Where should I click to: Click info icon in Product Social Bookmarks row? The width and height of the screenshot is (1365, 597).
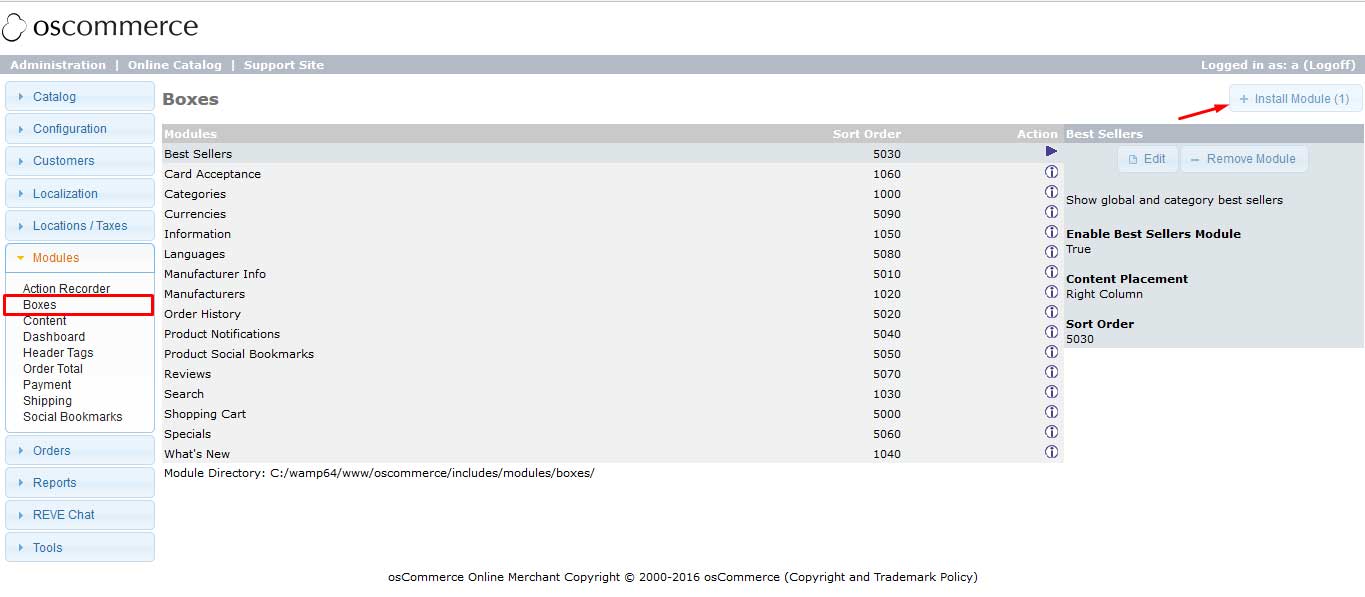[1051, 352]
